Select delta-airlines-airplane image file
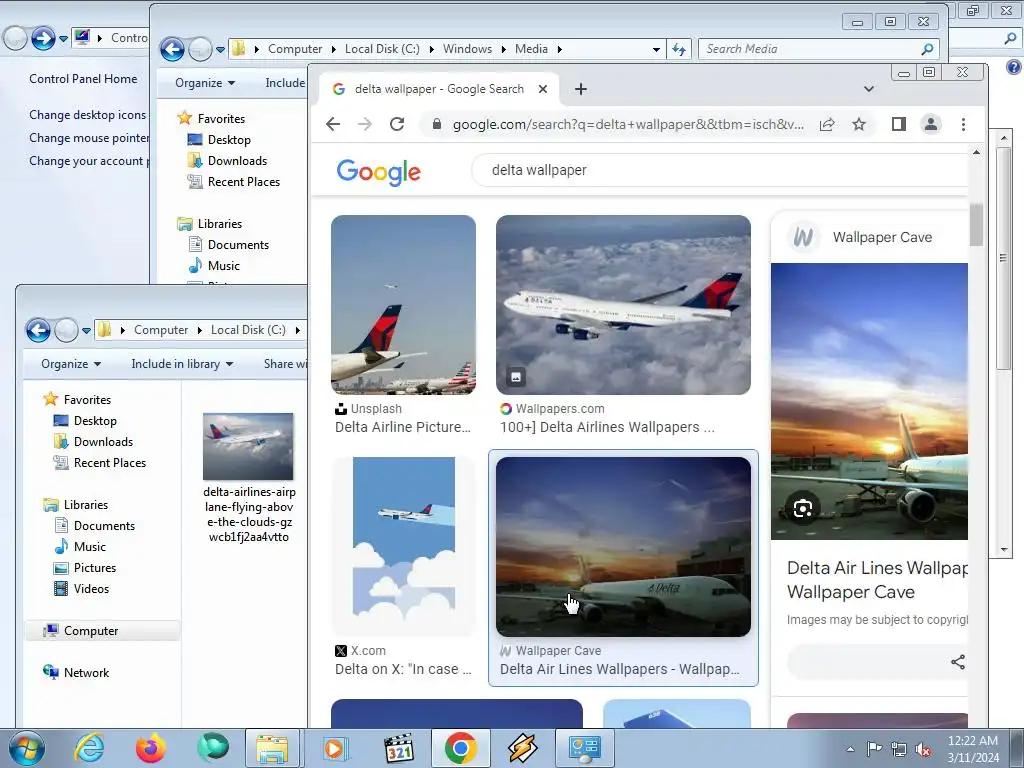This screenshot has height=768, width=1024. [x=249, y=478]
